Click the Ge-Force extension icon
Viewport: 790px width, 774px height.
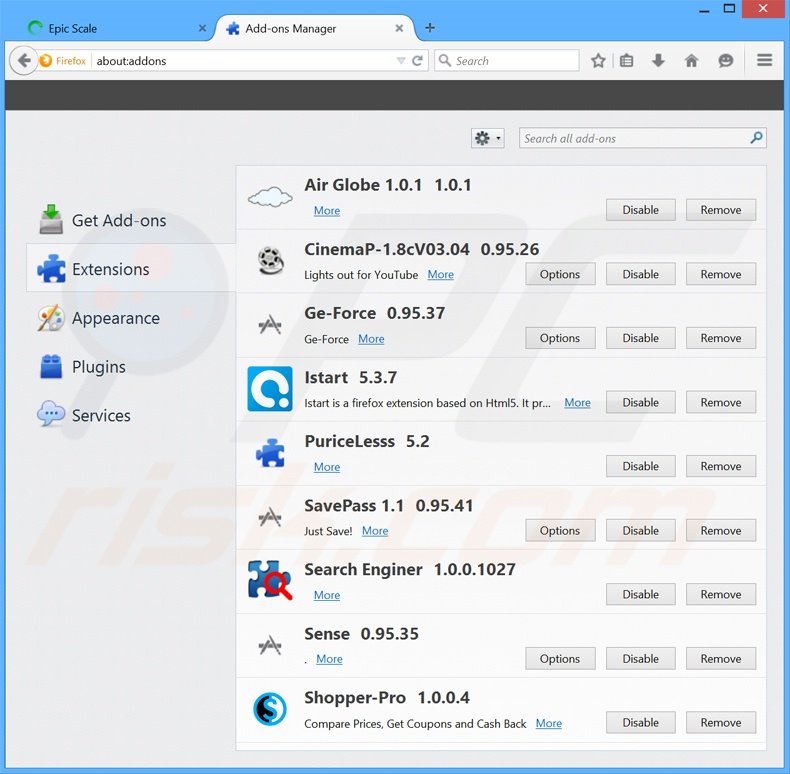coord(270,325)
